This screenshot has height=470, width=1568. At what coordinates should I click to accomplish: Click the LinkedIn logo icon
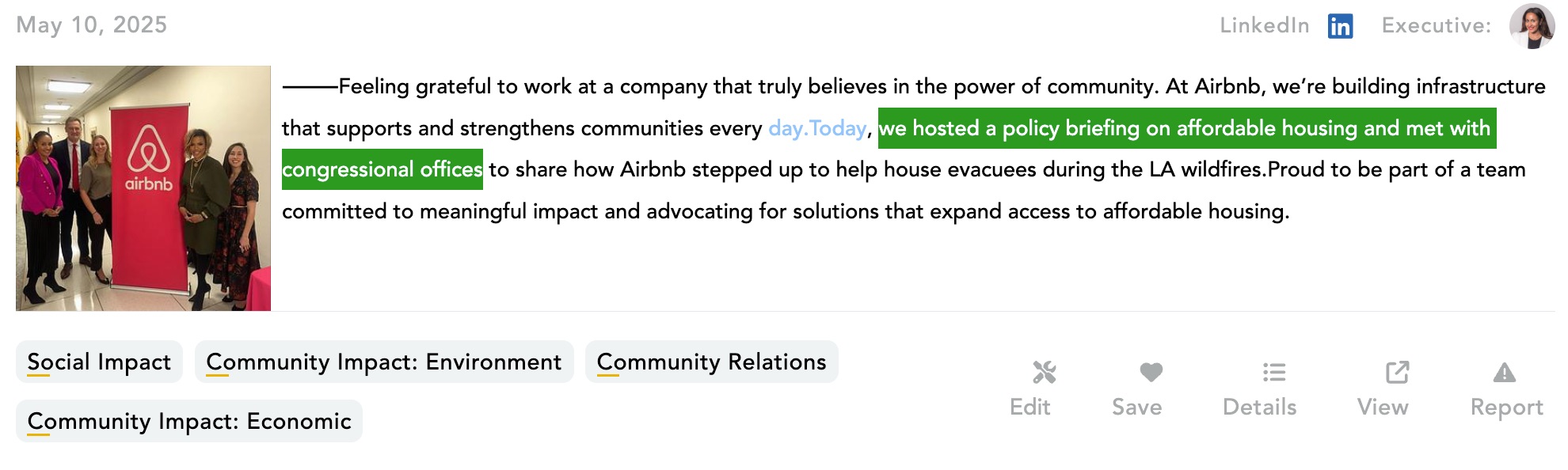[1340, 26]
